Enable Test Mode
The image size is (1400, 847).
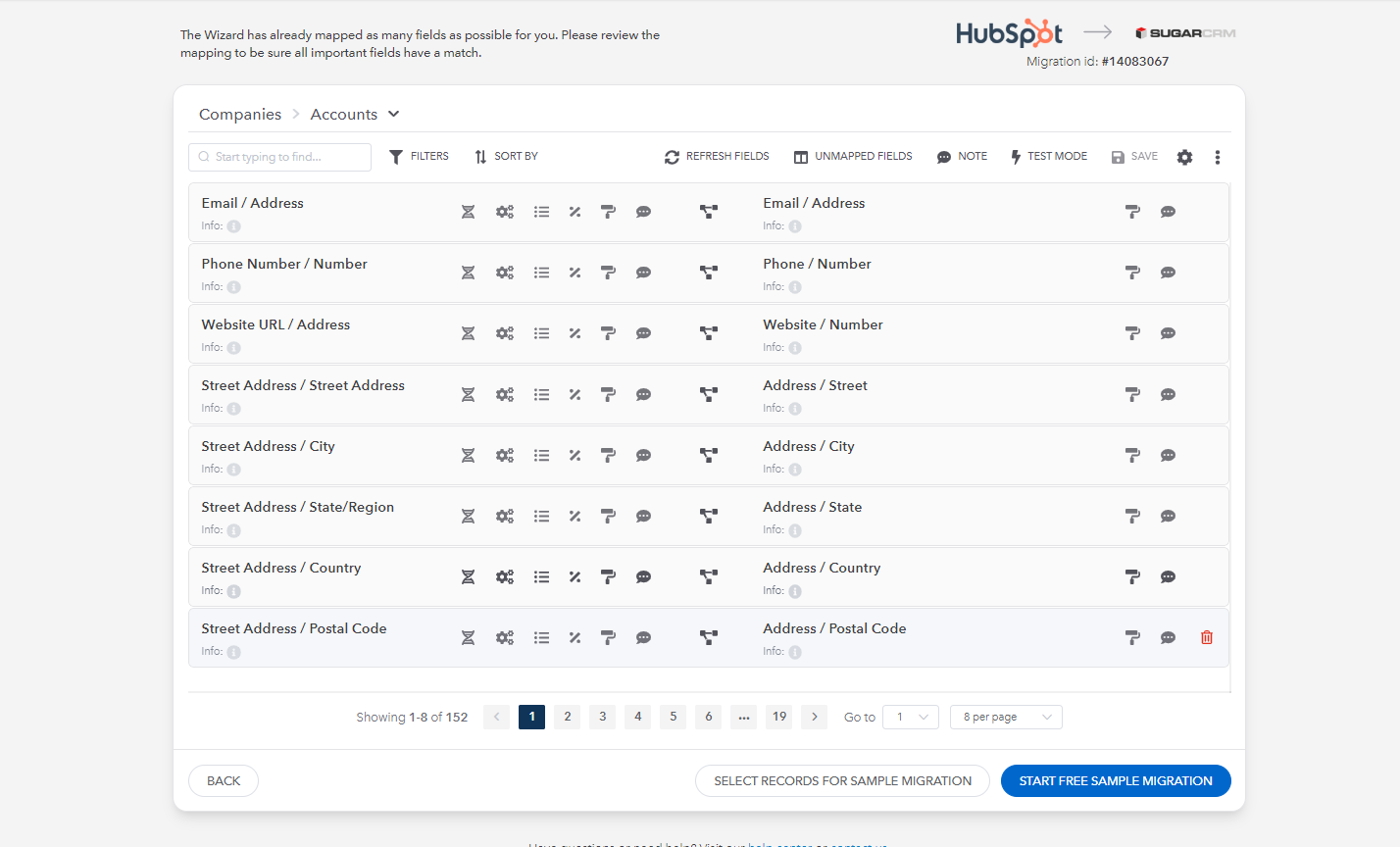click(1048, 156)
